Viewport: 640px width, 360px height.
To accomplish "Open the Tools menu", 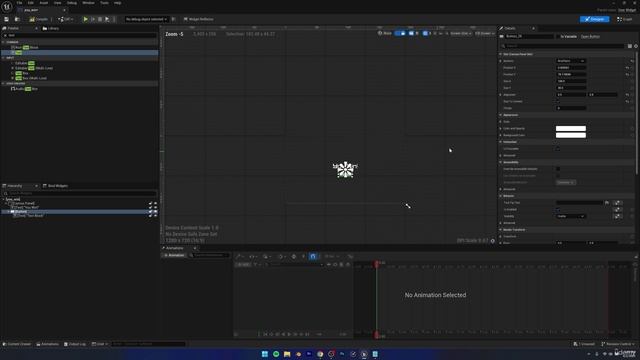I will tap(104, 3).
